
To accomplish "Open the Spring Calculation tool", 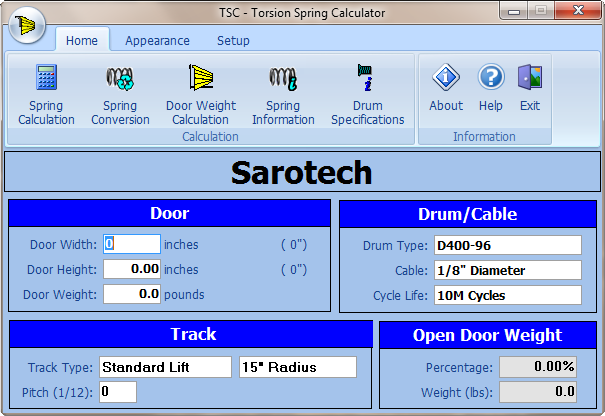I will tap(46, 95).
